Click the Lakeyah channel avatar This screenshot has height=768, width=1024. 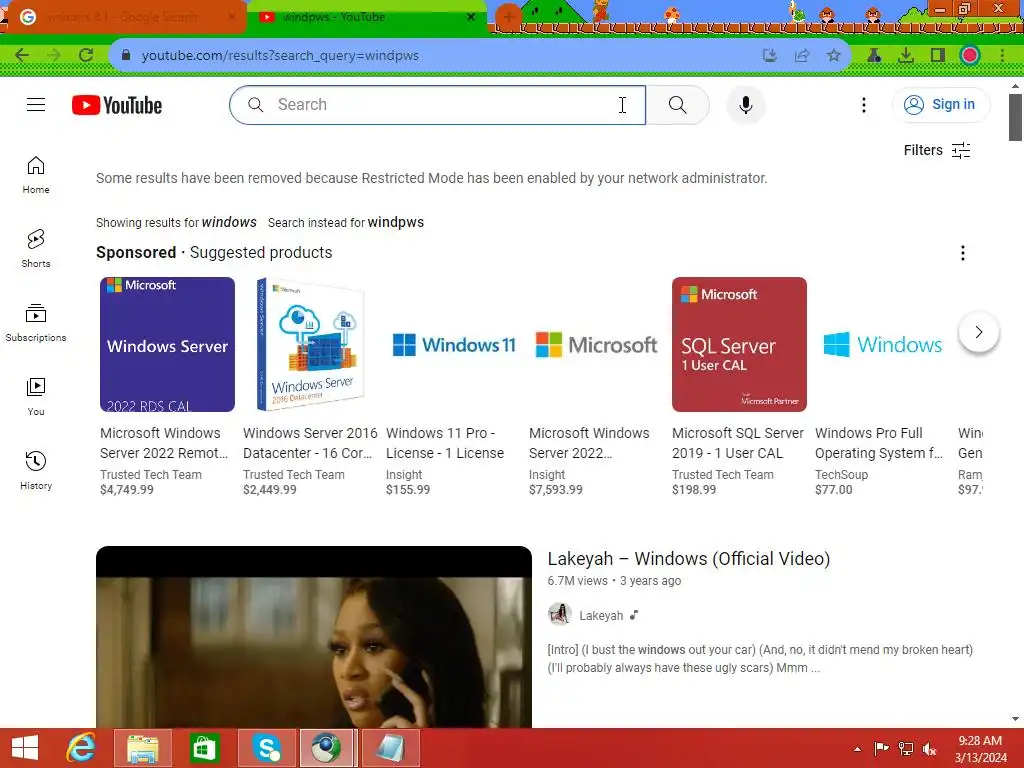[x=560, y=615]
